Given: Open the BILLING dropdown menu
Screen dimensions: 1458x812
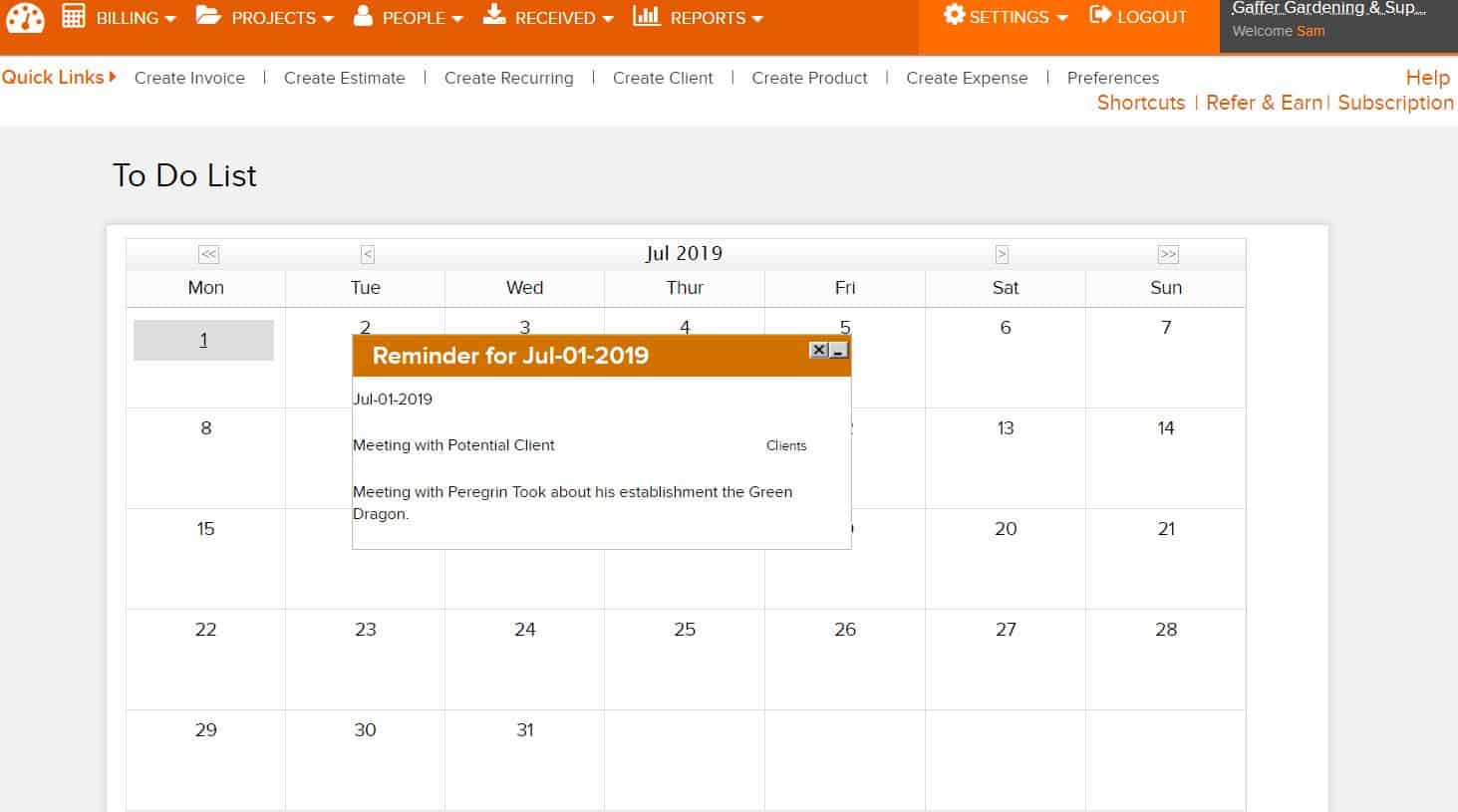Looking at the screenshot, I should (119, 17).
